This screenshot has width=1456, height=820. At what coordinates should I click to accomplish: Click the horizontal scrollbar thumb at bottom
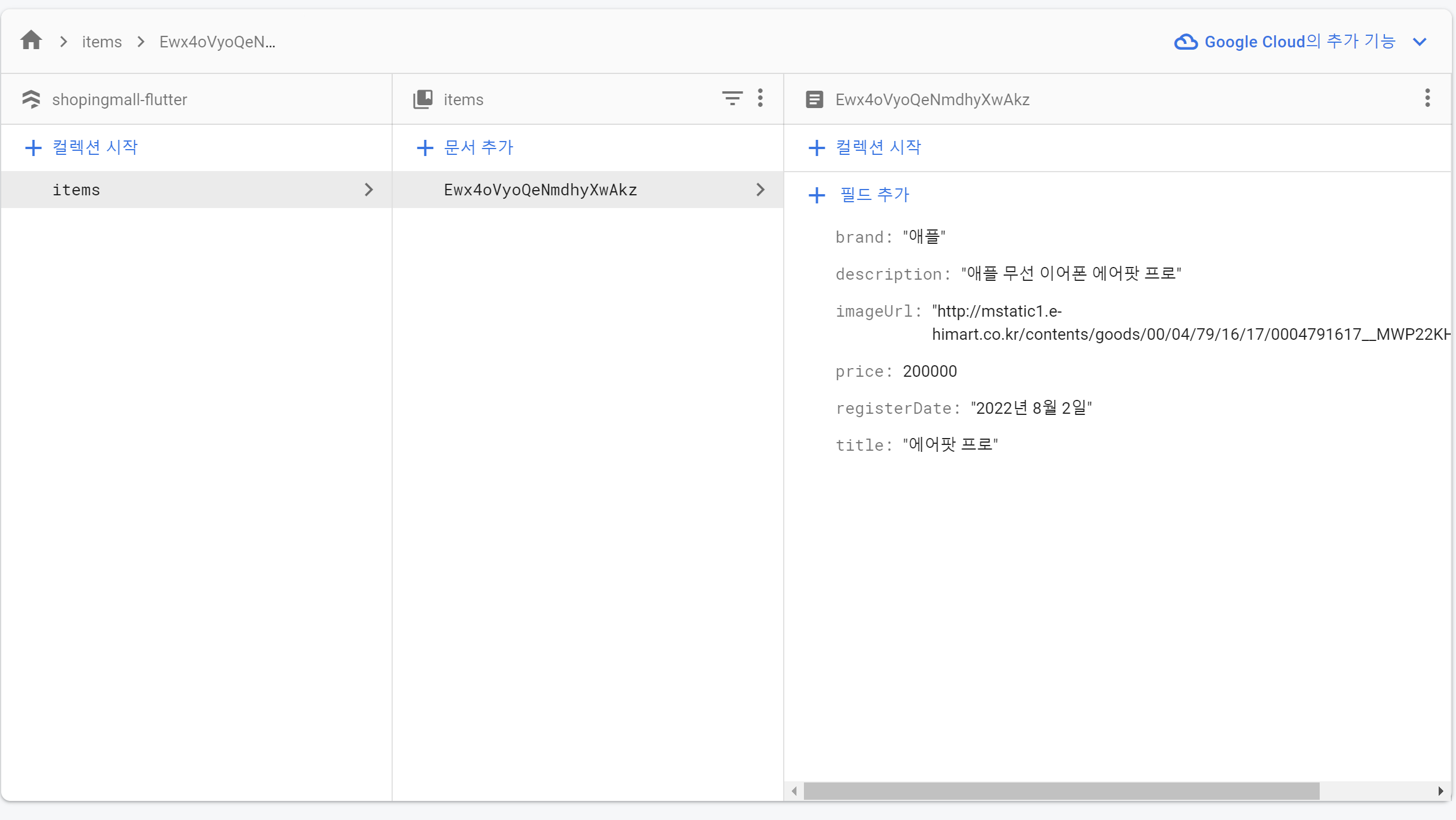tap(1061, 791)
